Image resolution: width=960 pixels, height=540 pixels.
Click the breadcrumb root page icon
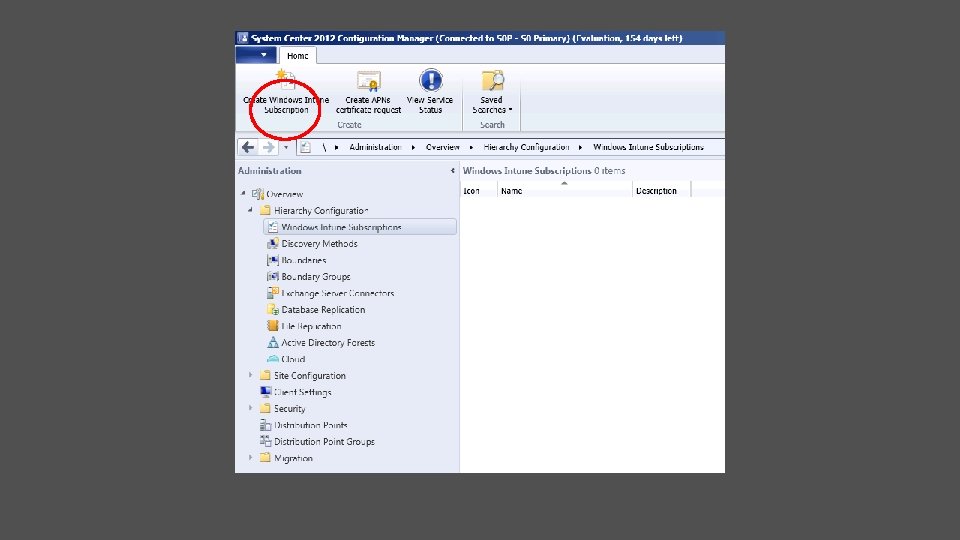(x=306, y=147)
